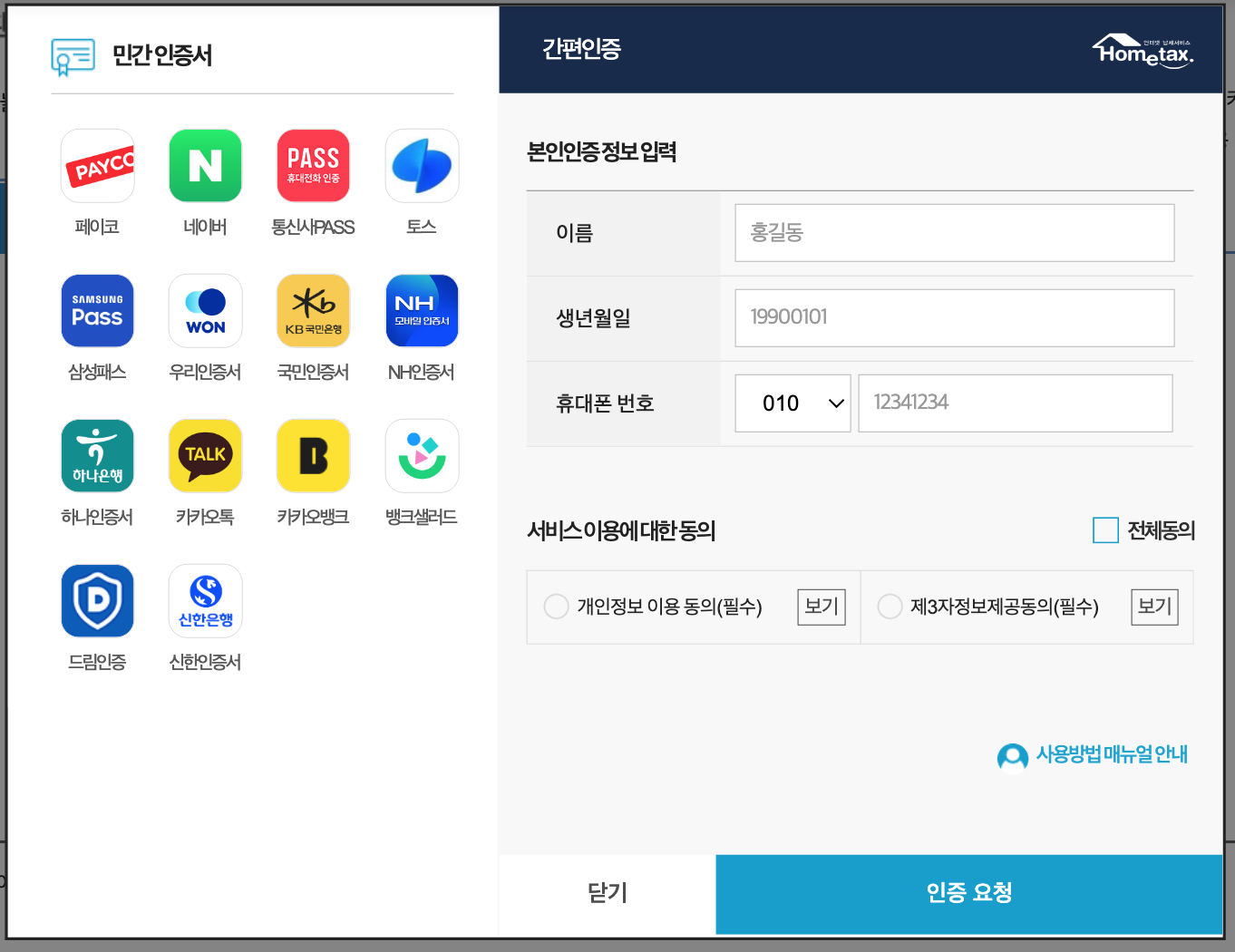Select the 개인정보 이용 동의 radio button
1235x952 pixels.
pos(556,607)
